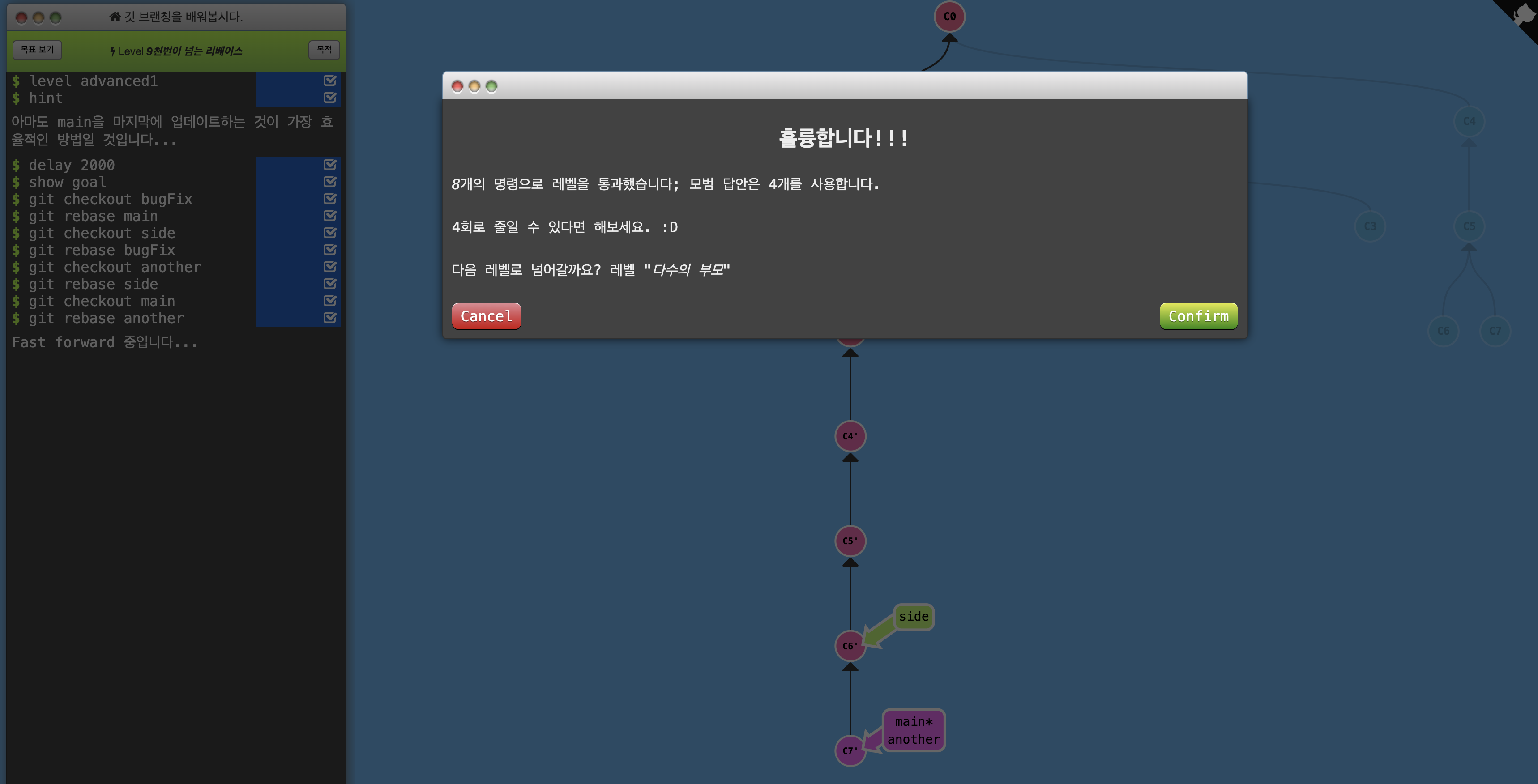Click the 'git checkout bugFix' command line
Image resolution: width=1538 pixels, height=784 pixels.
[111, 199]
